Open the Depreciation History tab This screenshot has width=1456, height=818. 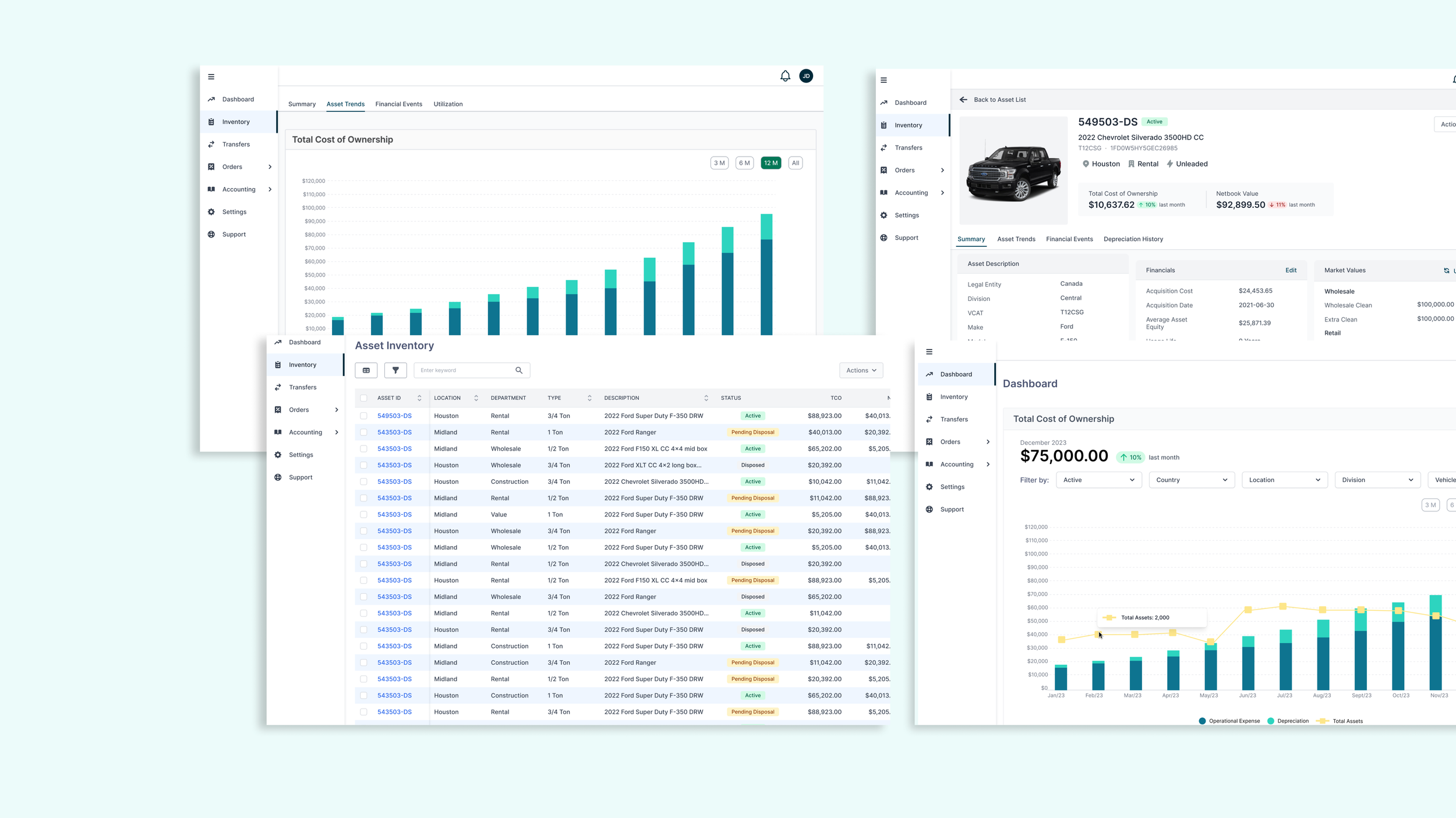(x=1133, y=239)
